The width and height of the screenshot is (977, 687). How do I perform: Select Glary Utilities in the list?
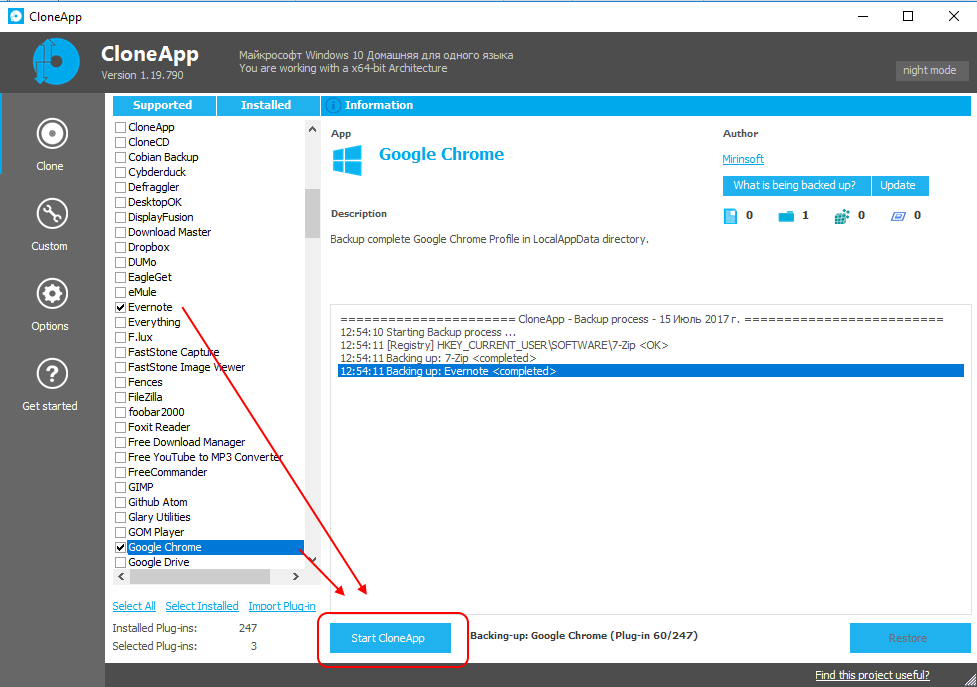click(159, 517)
